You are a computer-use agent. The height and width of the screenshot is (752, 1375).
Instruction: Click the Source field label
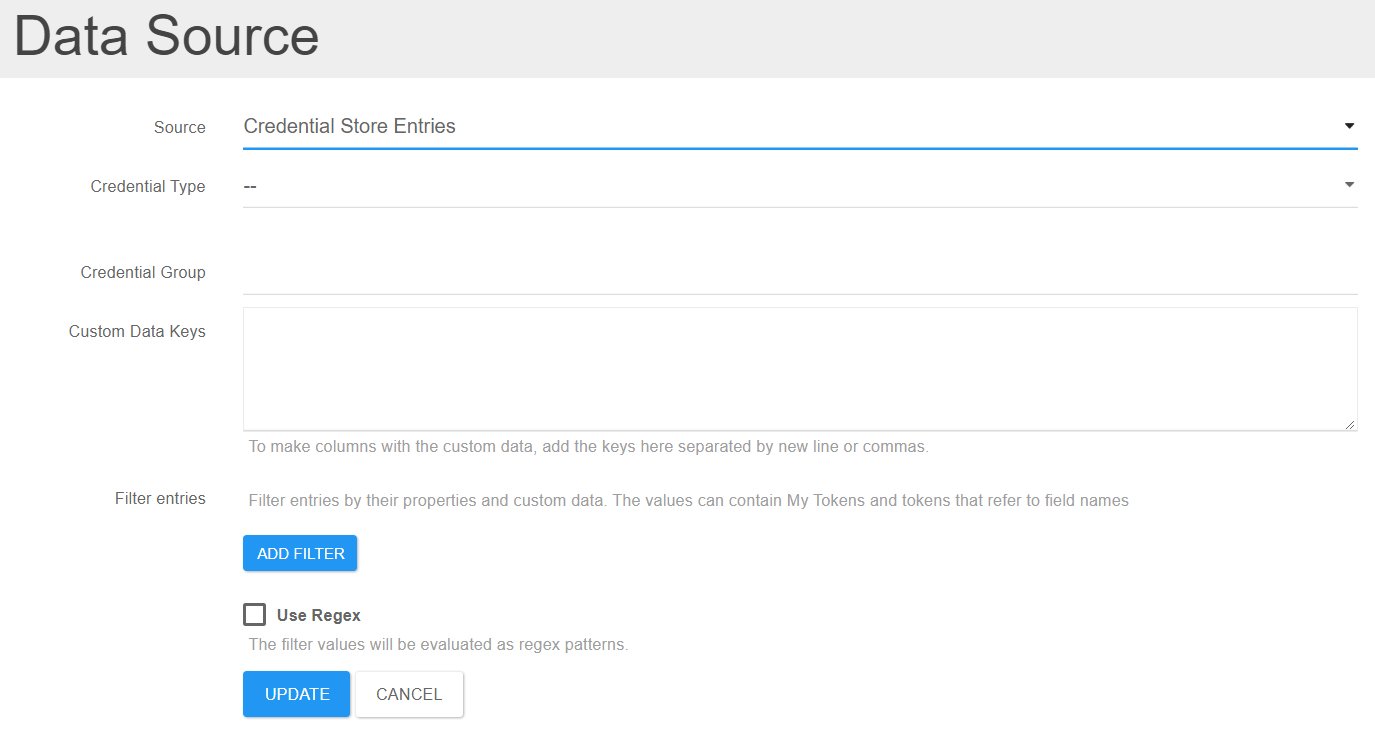point(179,127)
